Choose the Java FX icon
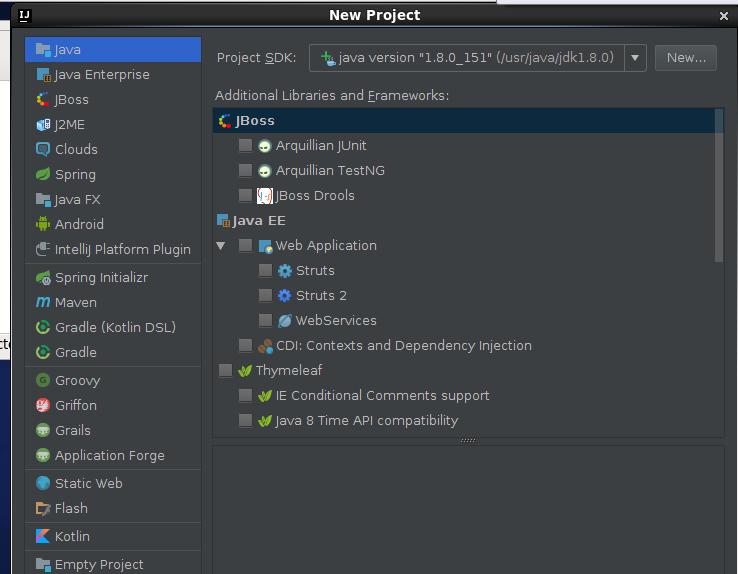The height and width of the screenshot is (574, 738). (43, 199)
